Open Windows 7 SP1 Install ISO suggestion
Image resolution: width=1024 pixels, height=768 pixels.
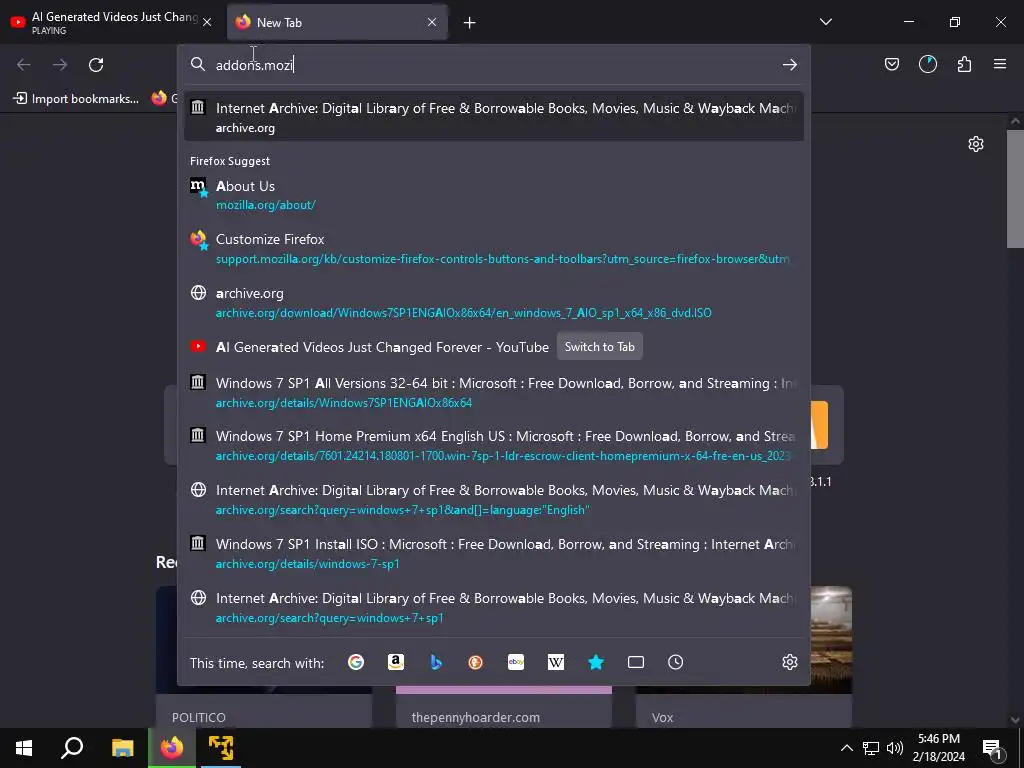[494, 553]
